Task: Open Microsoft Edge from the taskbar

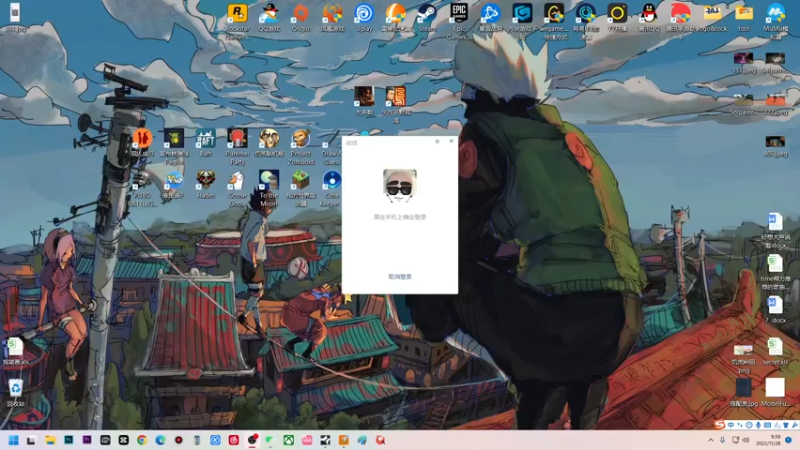Action: [x=160, y=440]
